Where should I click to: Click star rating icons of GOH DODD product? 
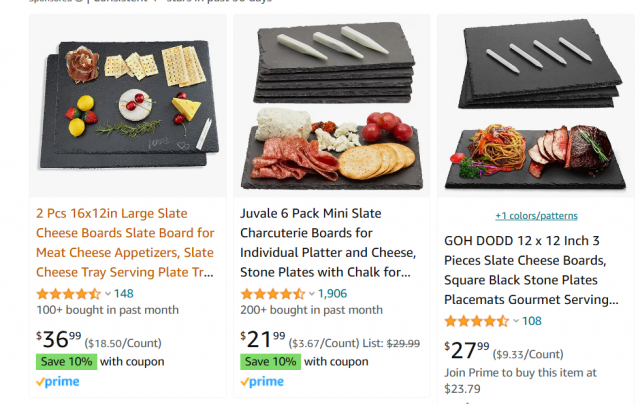[x=476, y=321]
